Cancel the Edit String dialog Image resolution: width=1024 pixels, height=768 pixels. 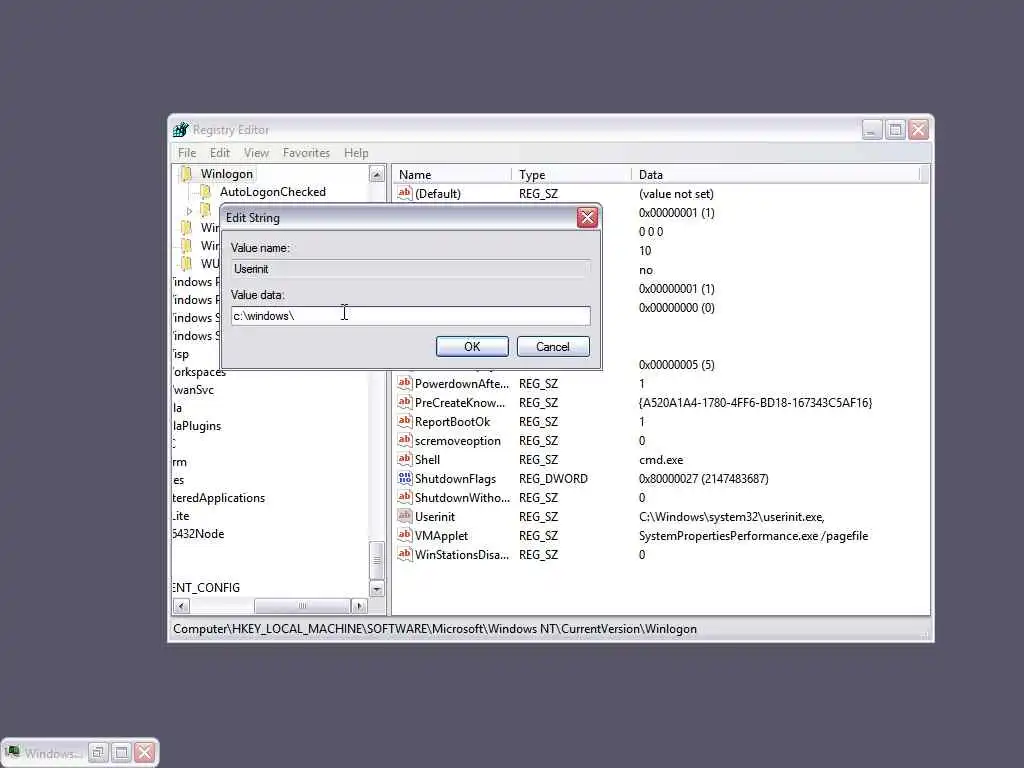[x=553, y=347]
